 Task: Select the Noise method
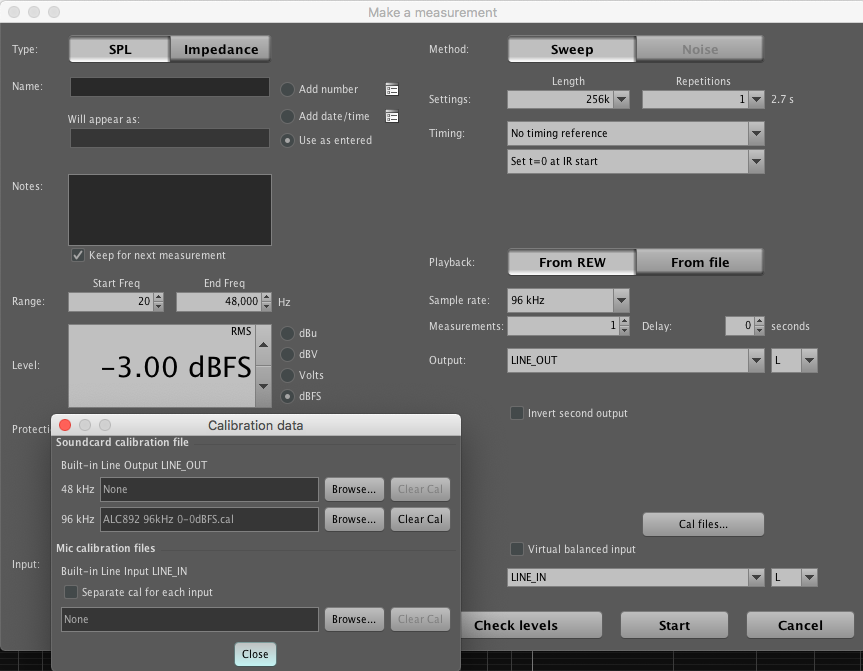tap(700, 50)
